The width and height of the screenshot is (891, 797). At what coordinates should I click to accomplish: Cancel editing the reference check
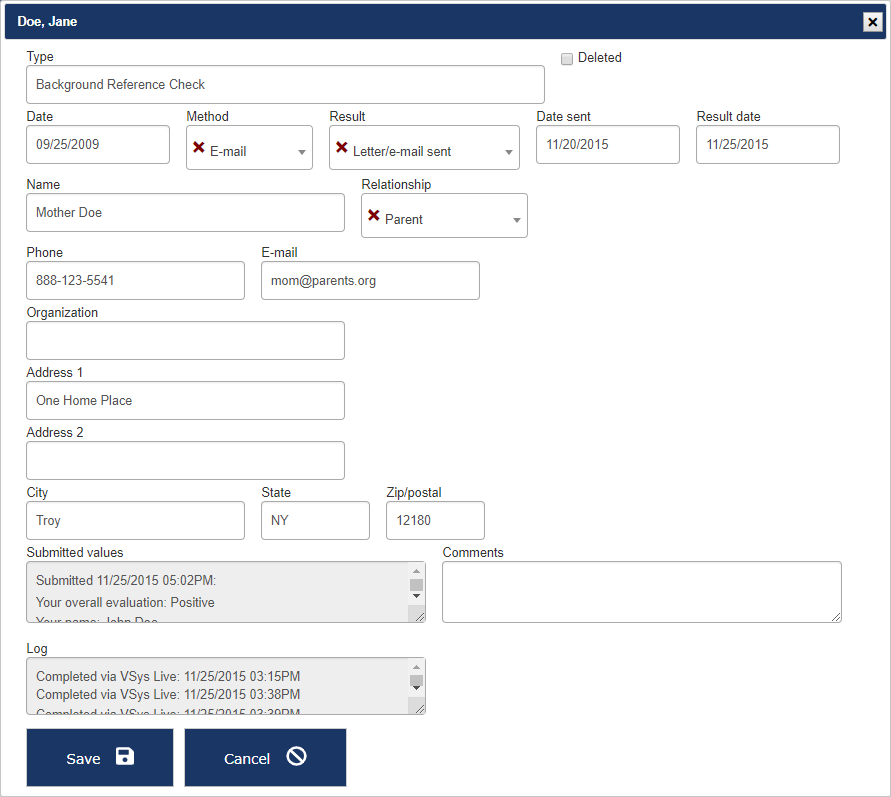coord(265,758)
